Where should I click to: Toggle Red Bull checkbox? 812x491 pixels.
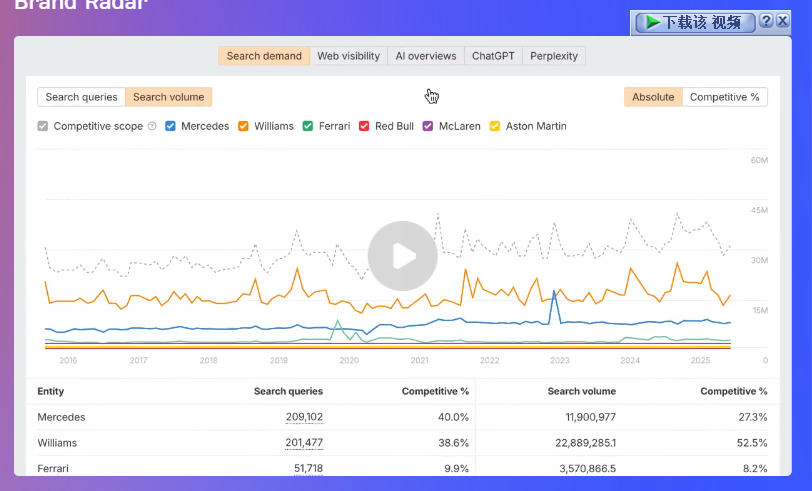tap(364, 126)
